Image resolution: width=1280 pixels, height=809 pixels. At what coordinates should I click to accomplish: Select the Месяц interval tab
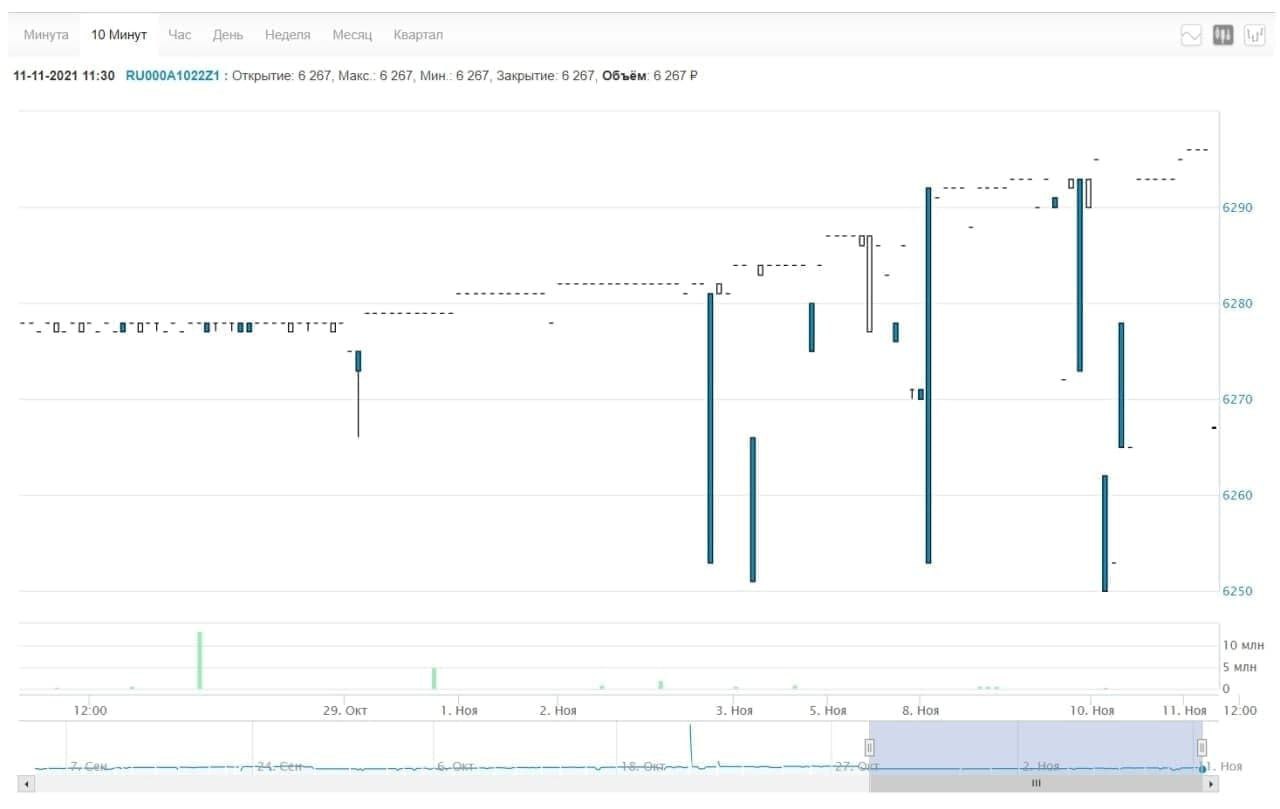coord(352,35)
